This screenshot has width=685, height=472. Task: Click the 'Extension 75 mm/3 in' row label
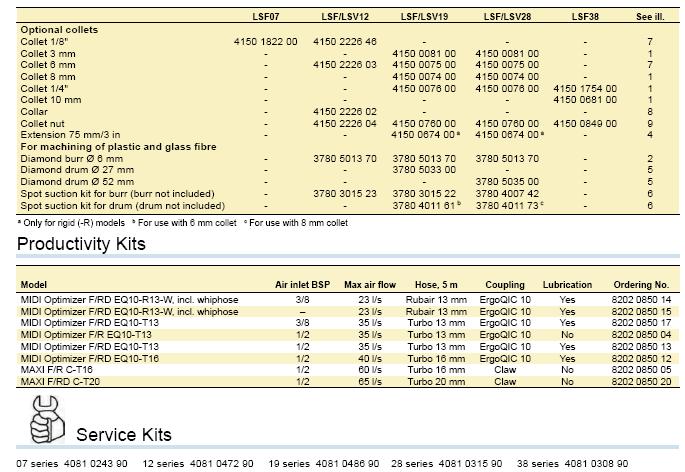tap(70, 135)
